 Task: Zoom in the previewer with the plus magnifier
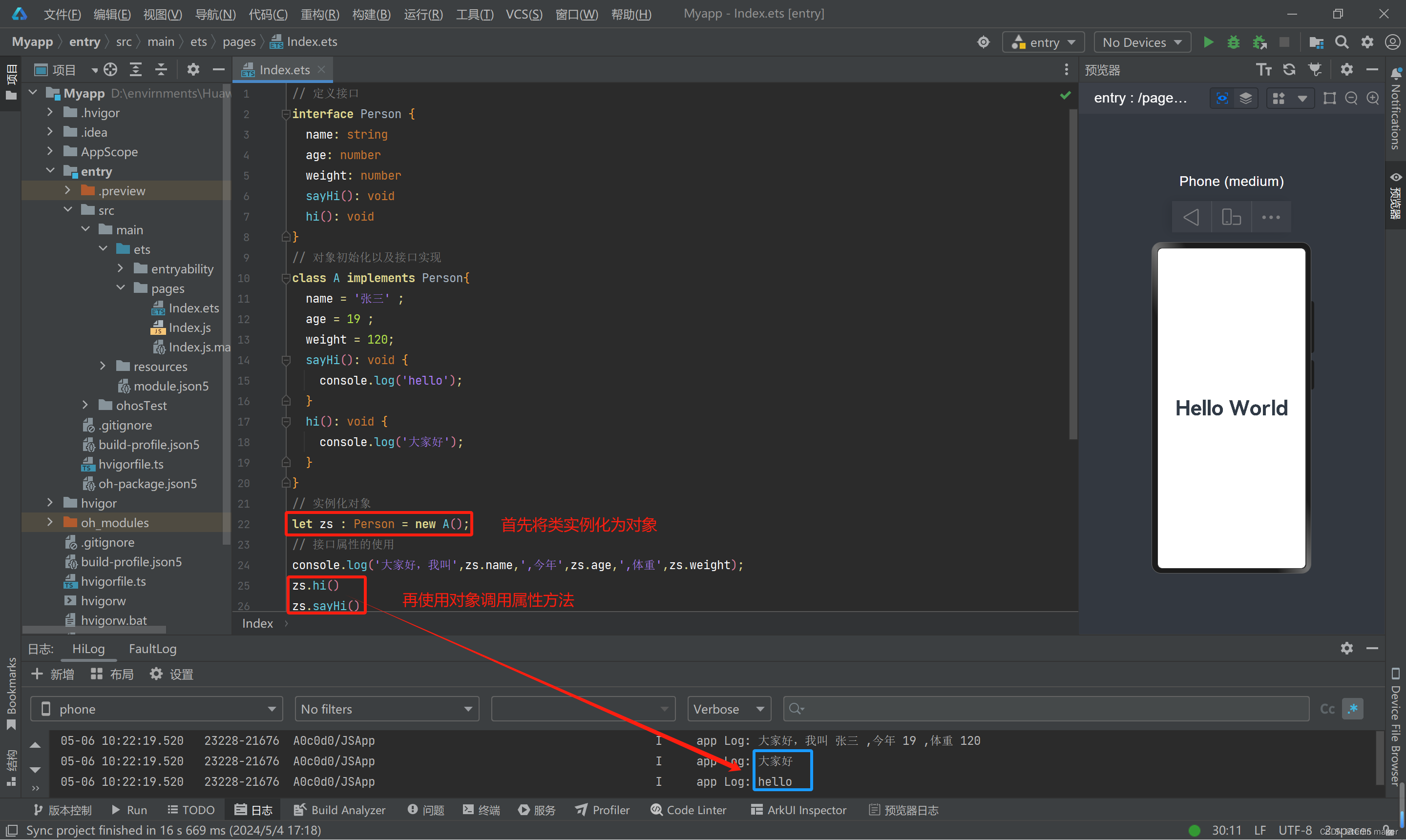tap(1373, 97)
